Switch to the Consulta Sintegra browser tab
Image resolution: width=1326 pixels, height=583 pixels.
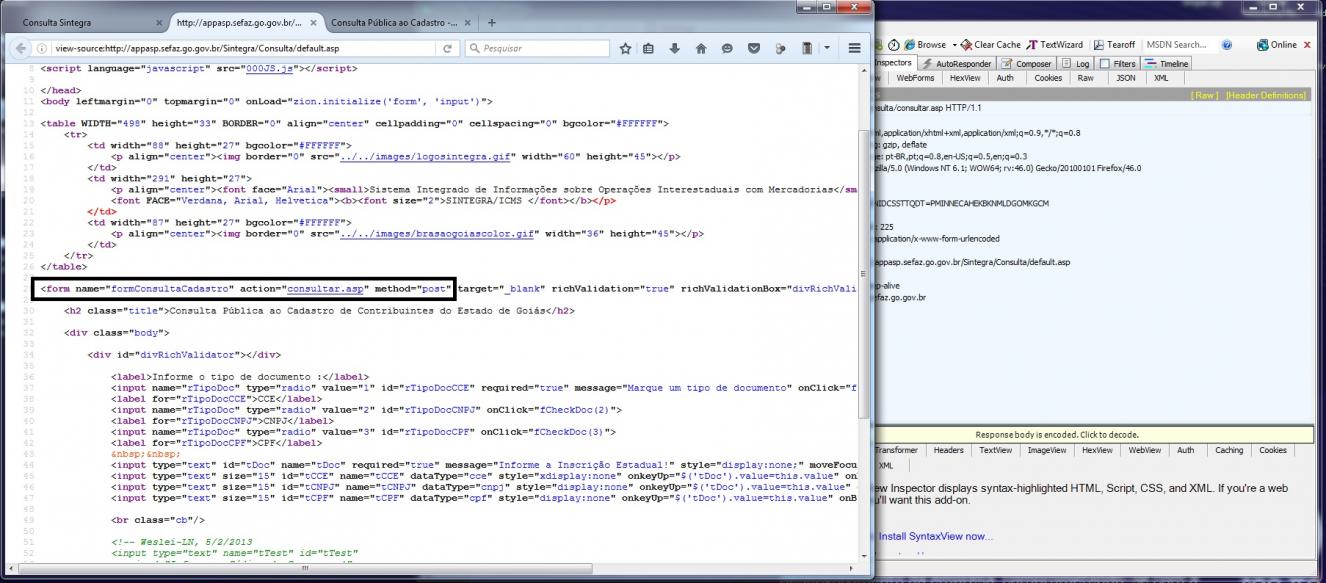tap(86, 22)
